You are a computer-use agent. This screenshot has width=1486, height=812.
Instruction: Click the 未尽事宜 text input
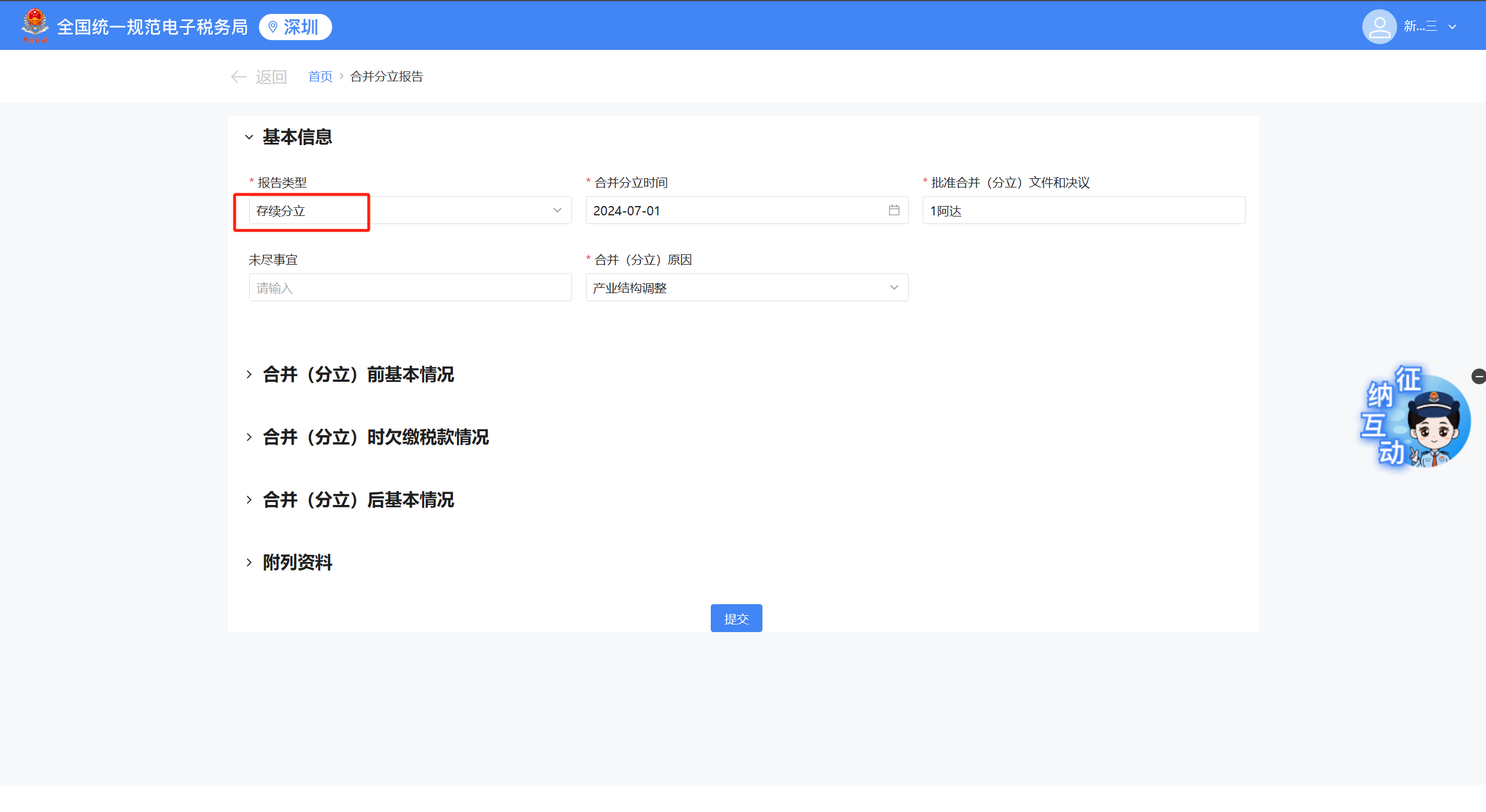pos(410,287)
